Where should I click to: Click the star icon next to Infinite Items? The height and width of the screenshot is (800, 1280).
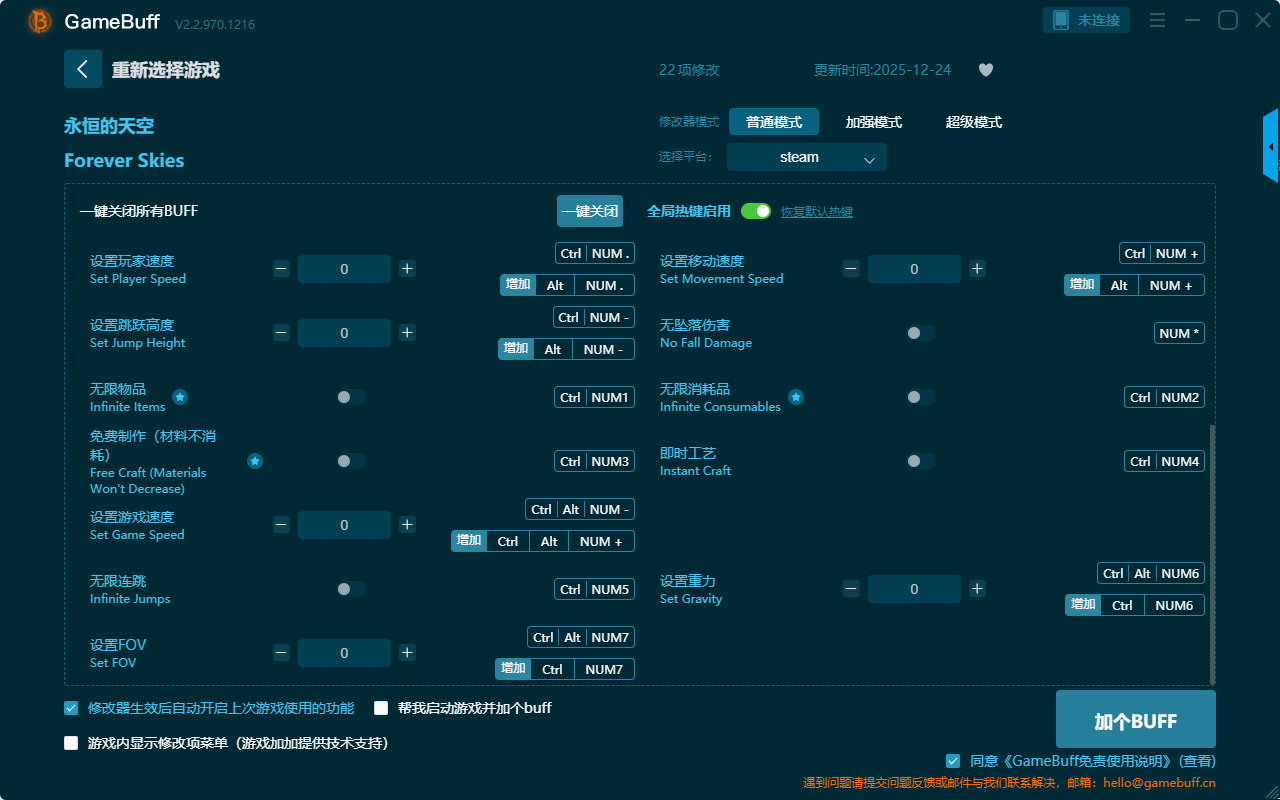(180, 397)
